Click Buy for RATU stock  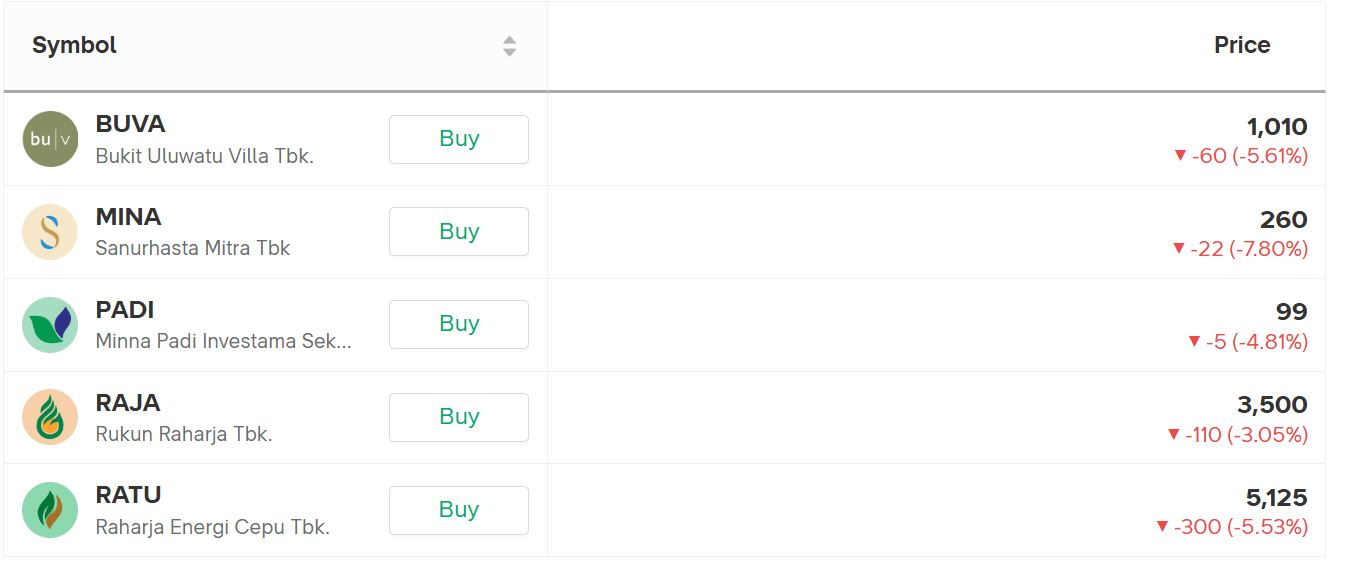[x=458, y=510]
